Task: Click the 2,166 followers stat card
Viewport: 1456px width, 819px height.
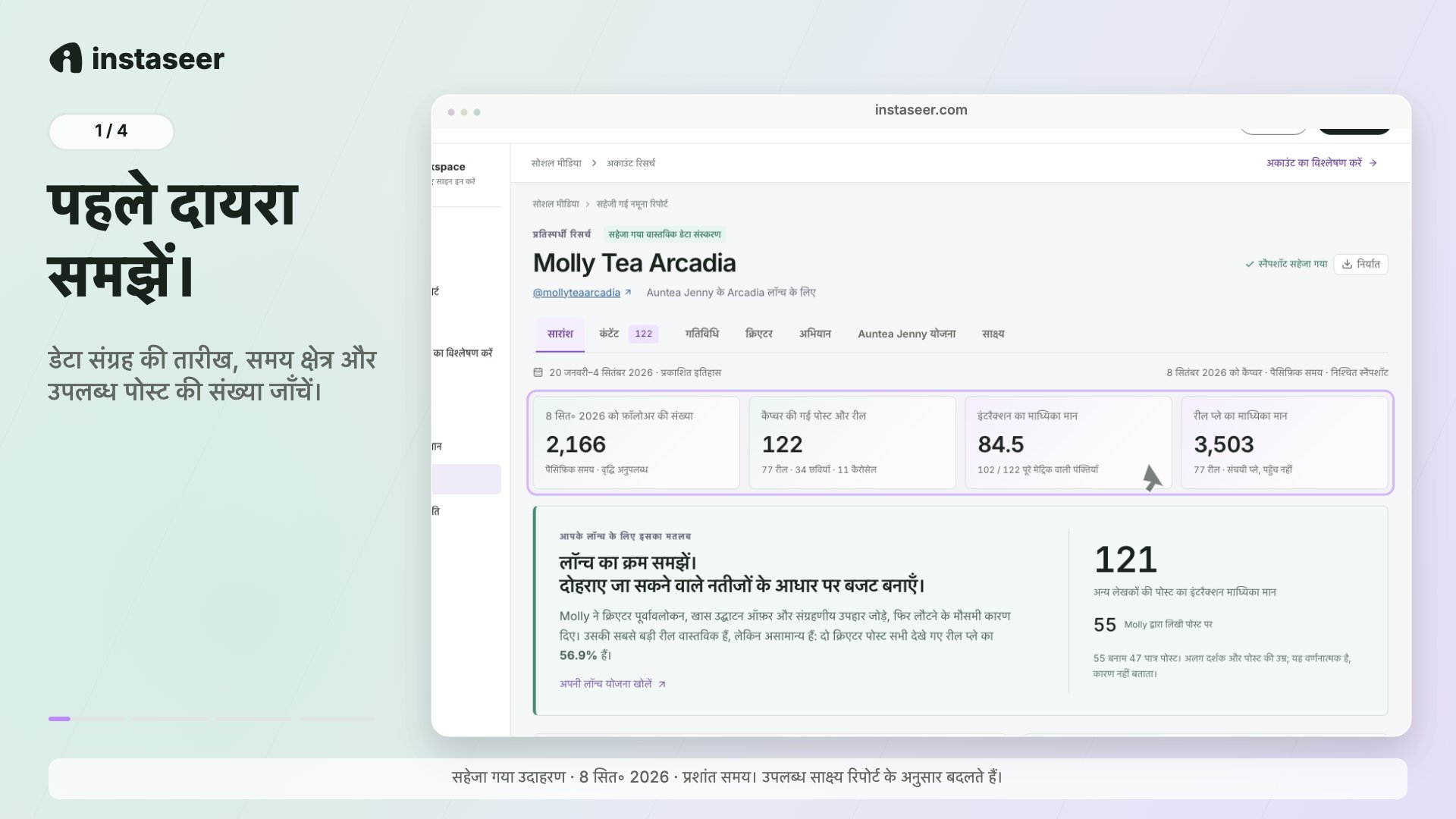Action: coord(636,443)
